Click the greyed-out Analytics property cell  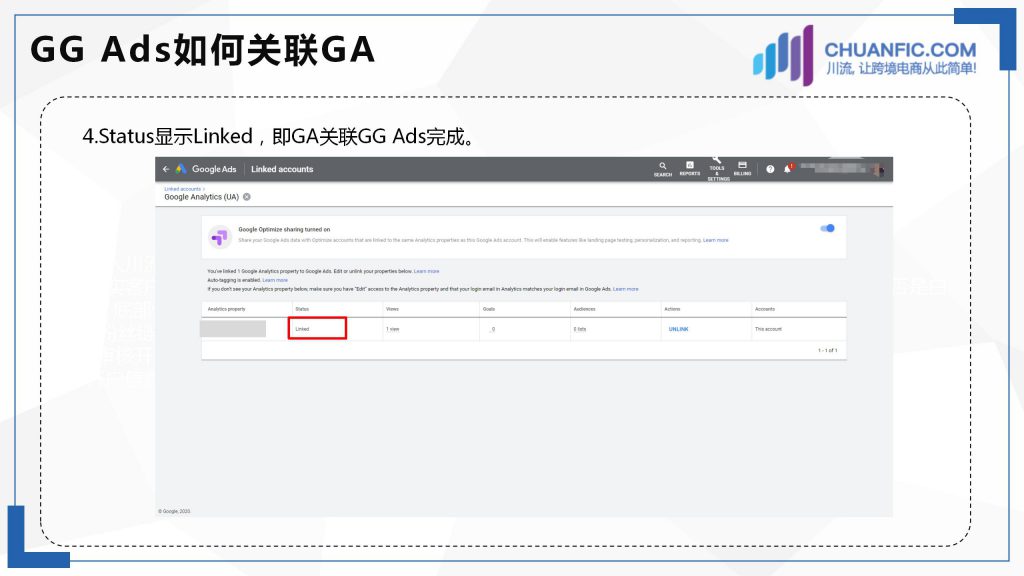(x=233, y=328)
